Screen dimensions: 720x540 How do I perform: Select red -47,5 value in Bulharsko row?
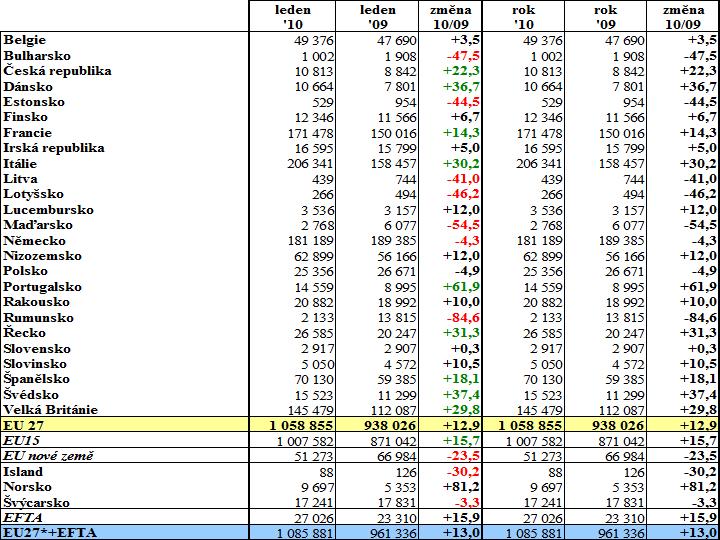[463, 56]
